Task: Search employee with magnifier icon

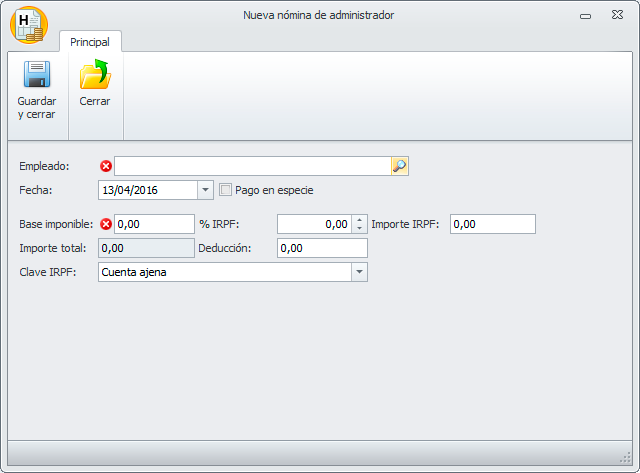Action: (400, 166)
